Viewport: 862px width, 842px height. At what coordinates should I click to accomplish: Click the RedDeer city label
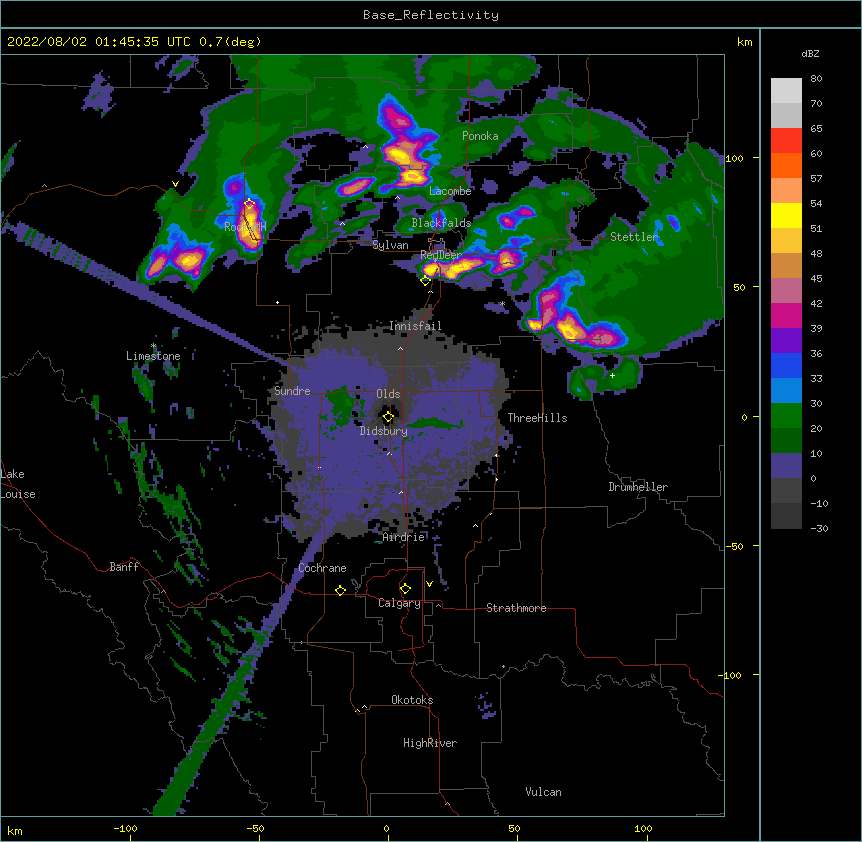441,255
